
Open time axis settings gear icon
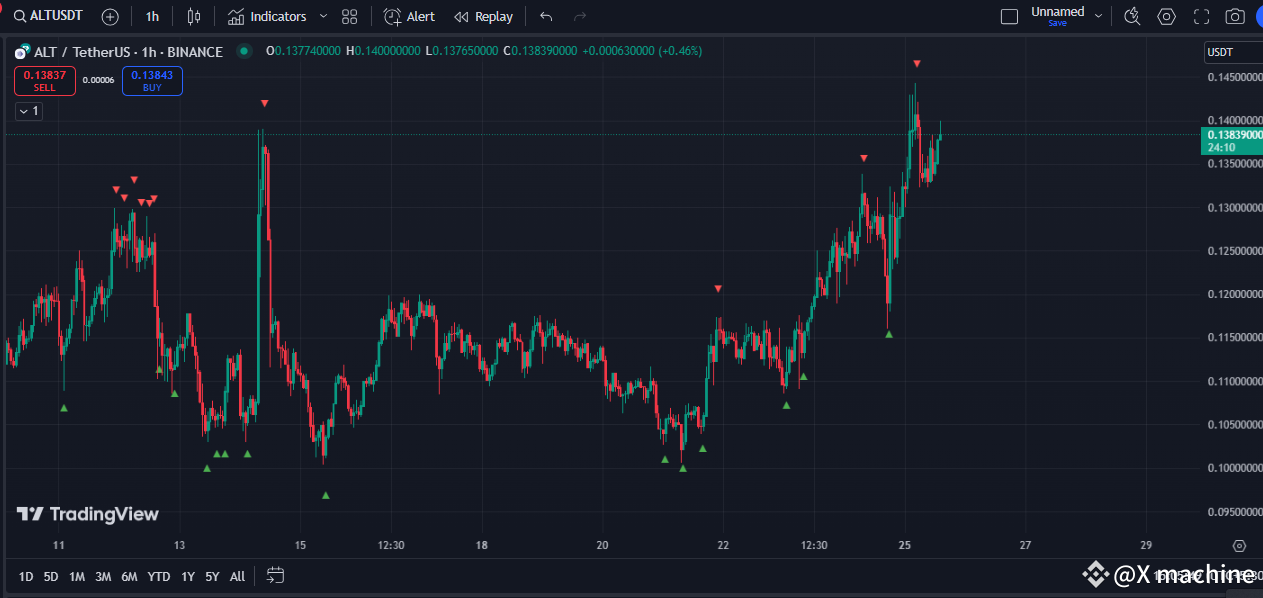[x=1240, y=546]
